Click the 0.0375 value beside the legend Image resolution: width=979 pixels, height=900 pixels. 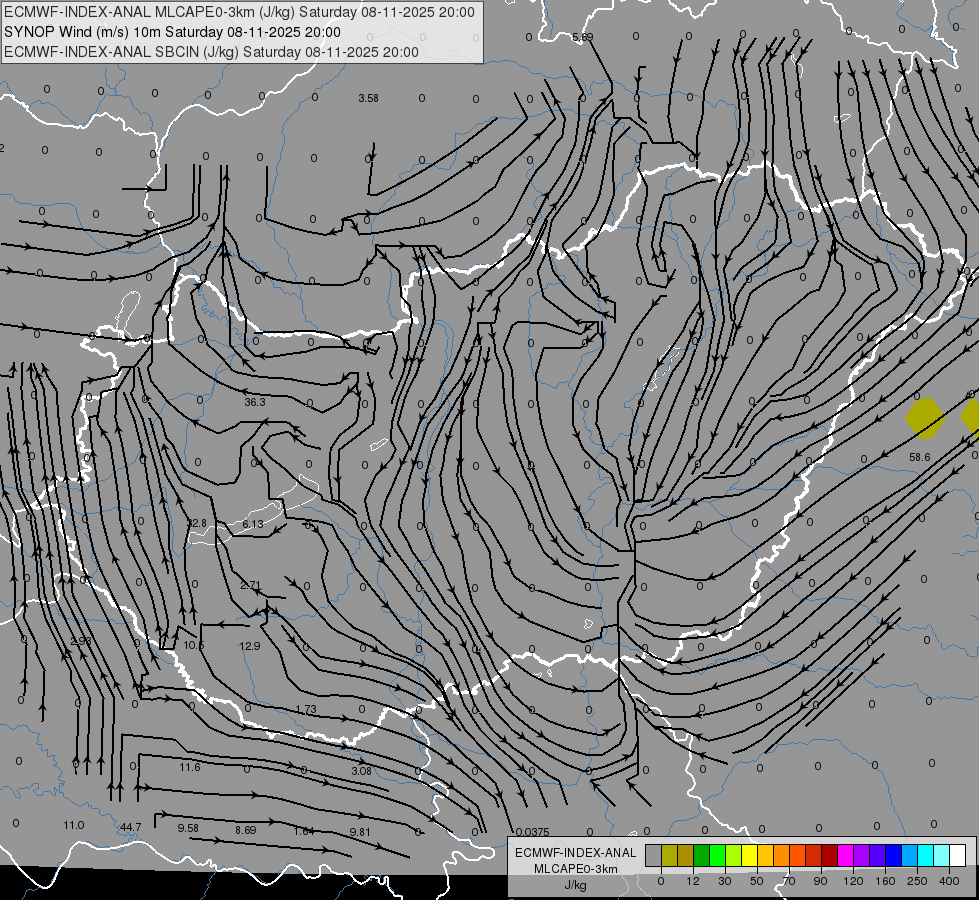coord(533,832)
